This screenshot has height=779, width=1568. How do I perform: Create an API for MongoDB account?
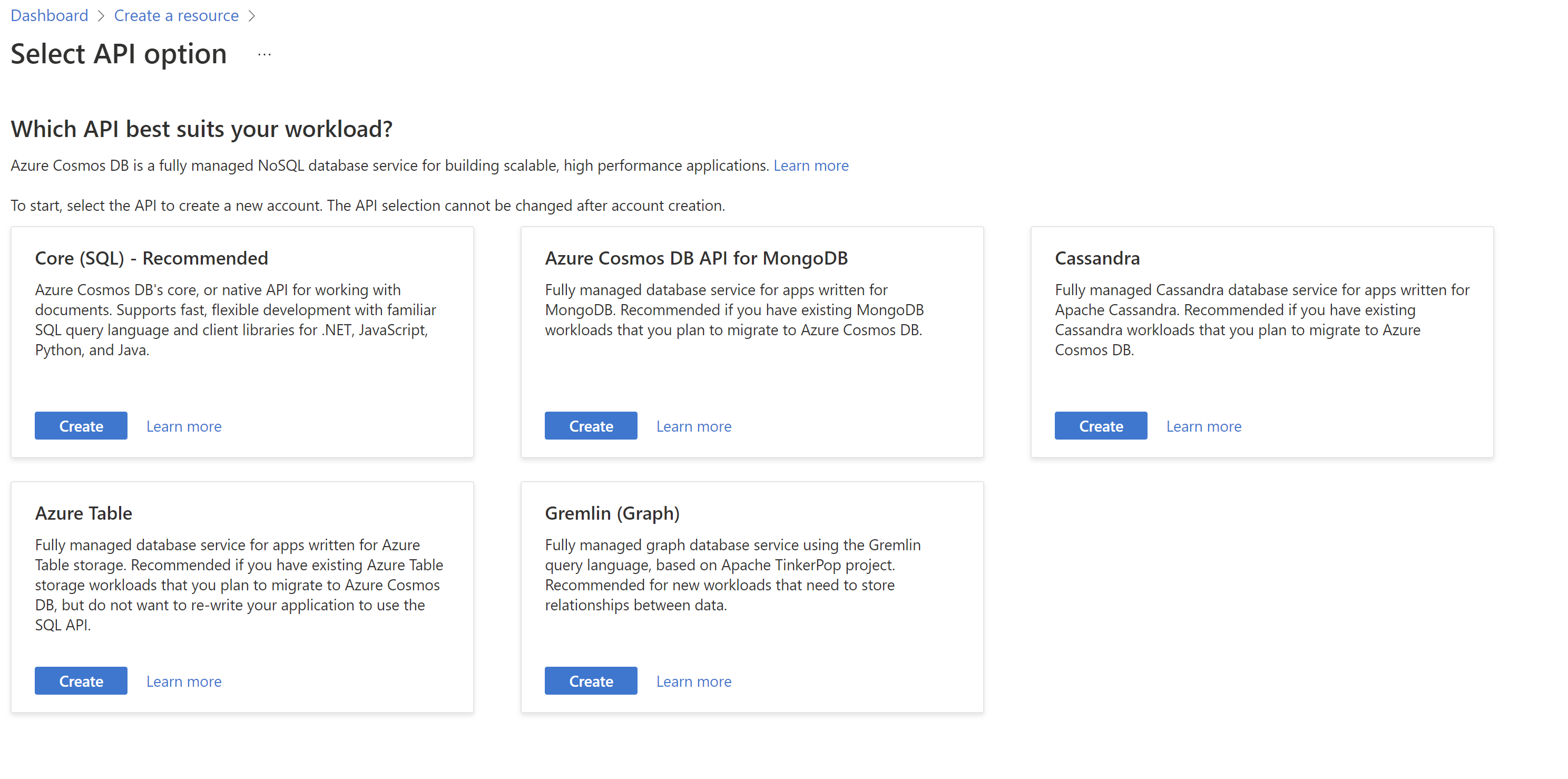tap(591, 426)
